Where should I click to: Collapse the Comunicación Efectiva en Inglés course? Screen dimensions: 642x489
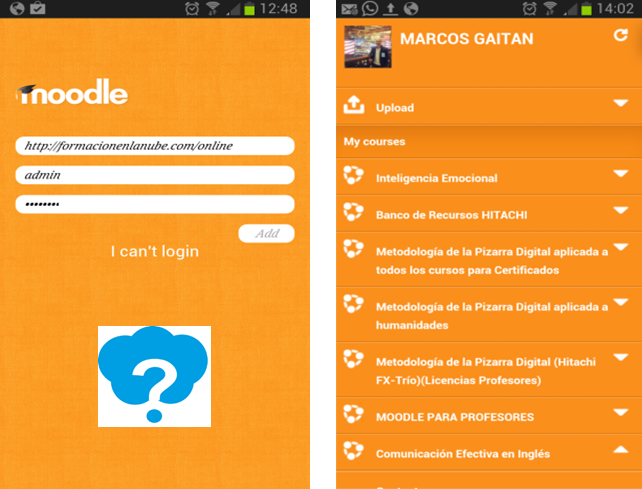tap(620, 450)
